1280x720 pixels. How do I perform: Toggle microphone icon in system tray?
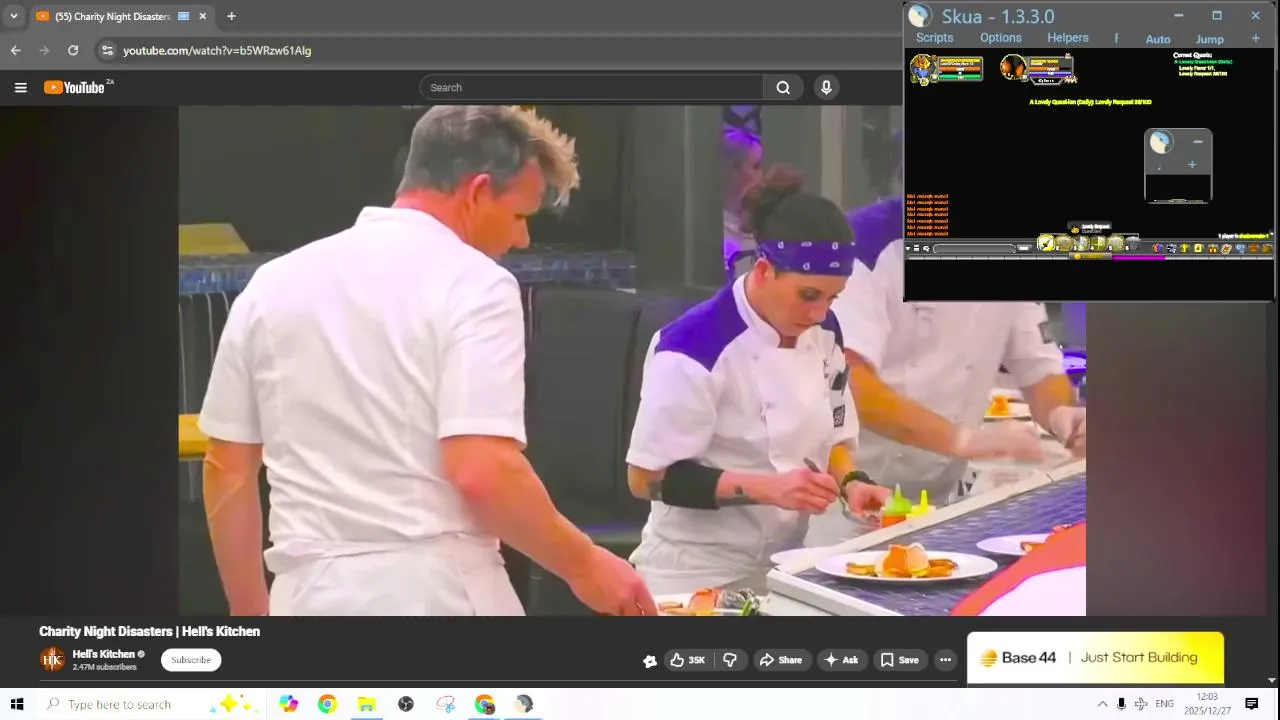[x=1121, y=704]
